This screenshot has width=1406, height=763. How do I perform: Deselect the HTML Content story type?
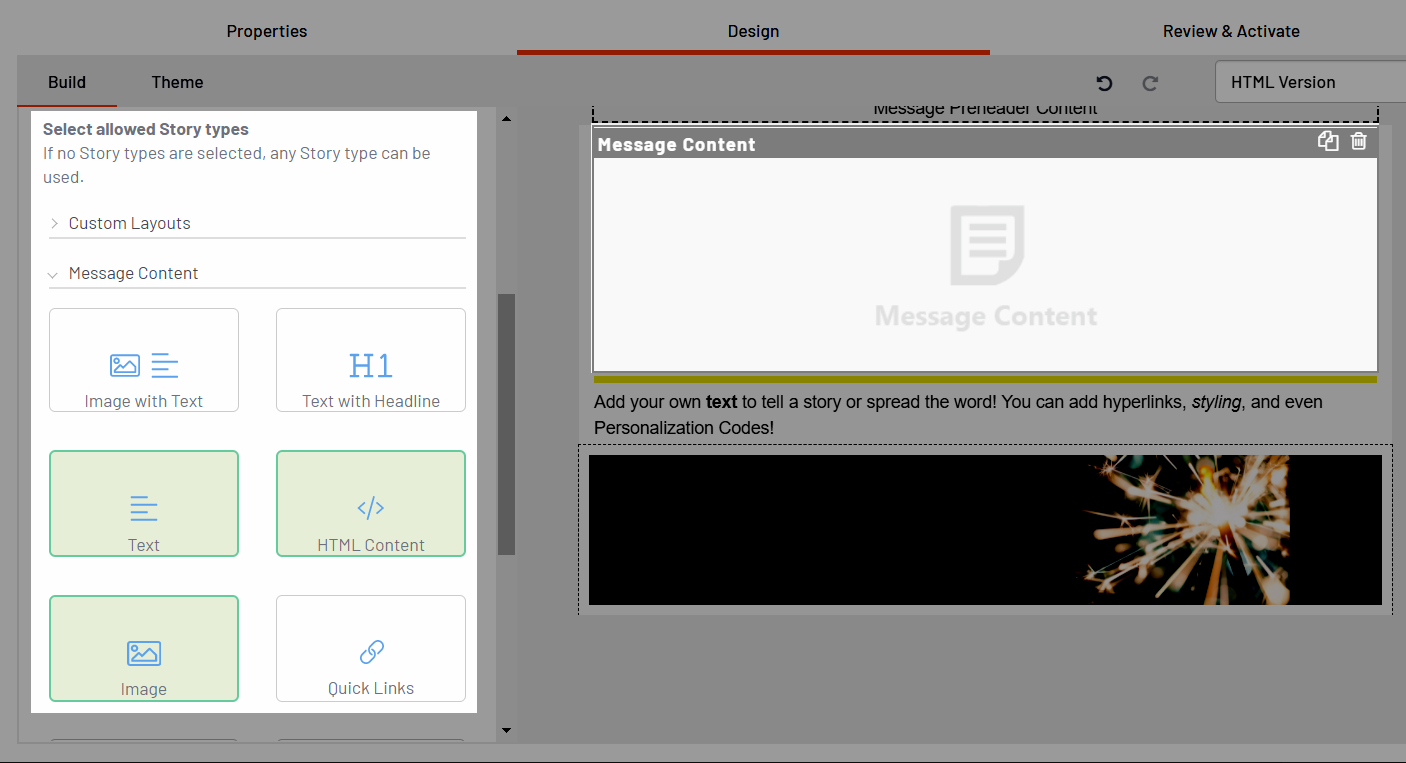pyautogui.click(x=370, y=503)
